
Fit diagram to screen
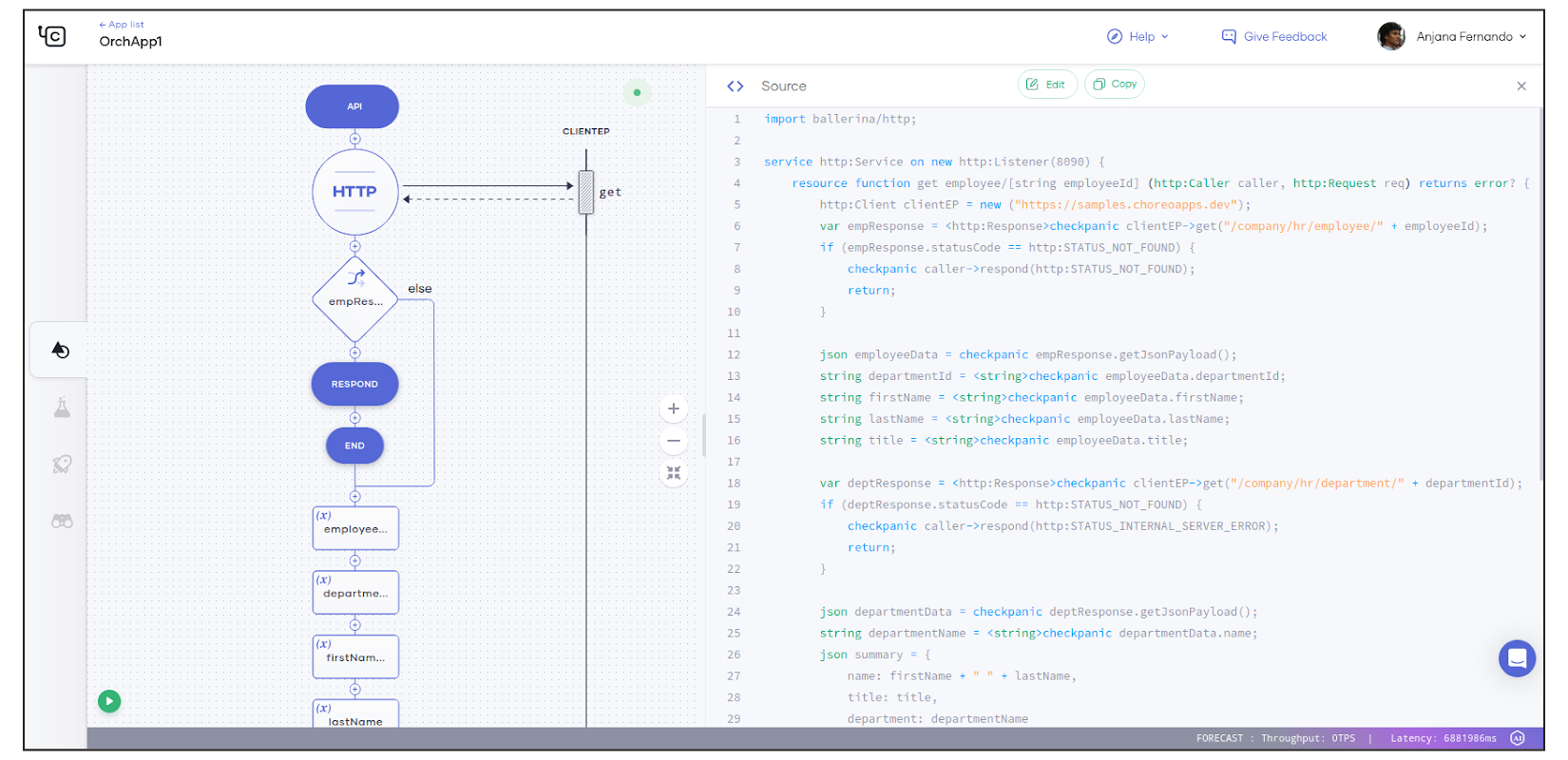pos(673,472)
